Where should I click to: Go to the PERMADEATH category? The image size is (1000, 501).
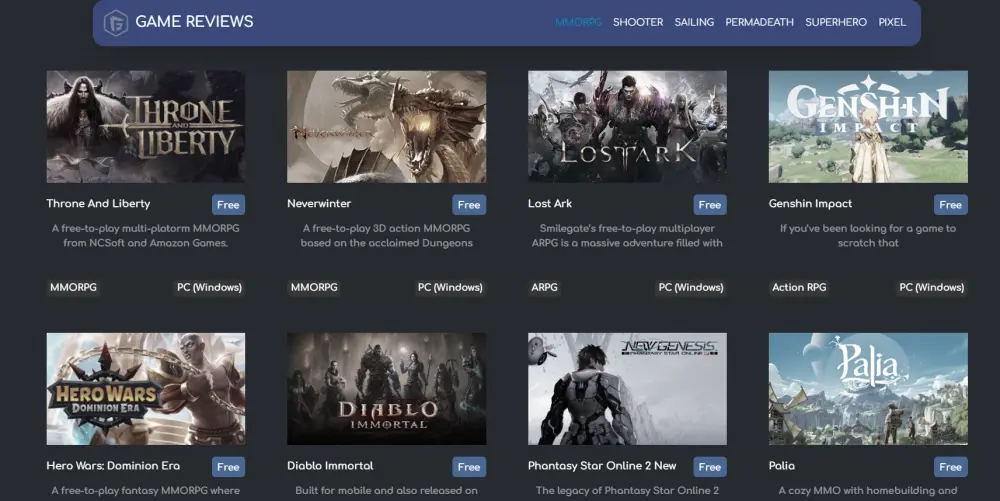pos(760,22)
